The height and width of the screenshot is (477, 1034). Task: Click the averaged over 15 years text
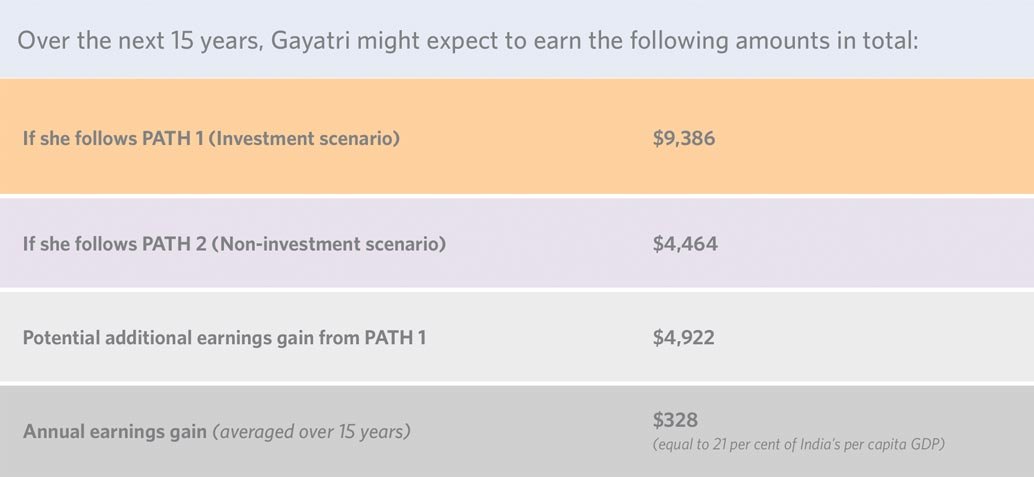311,431
